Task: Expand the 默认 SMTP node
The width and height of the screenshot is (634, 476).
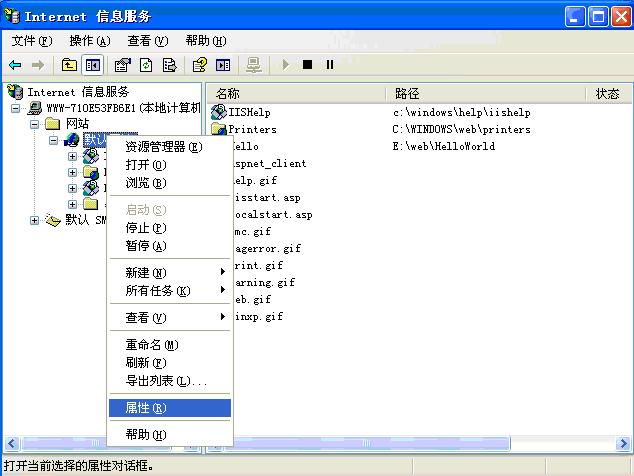Action: pyautogui.click(x=35, y=220)
